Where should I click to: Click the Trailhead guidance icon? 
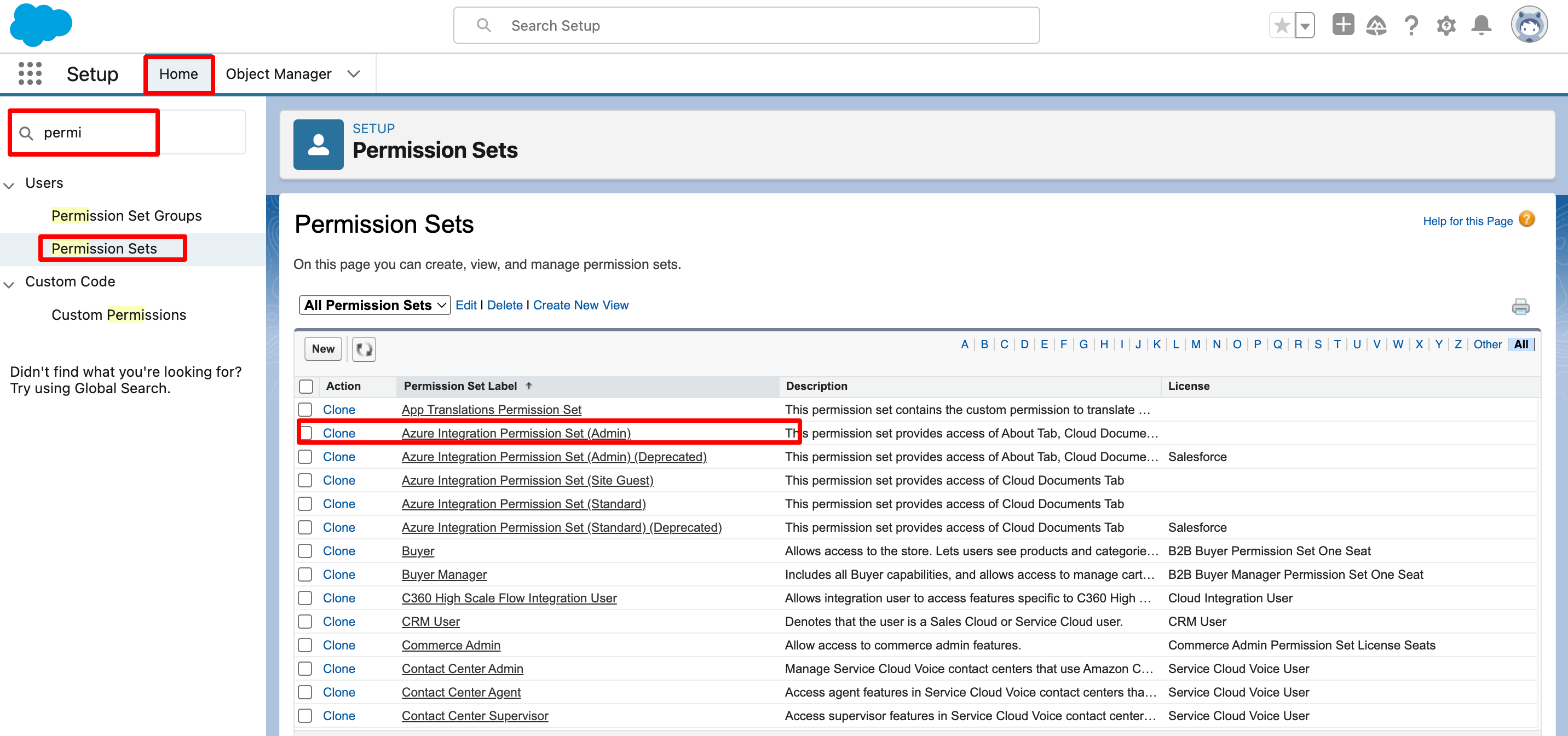[x=1376, y=26]
